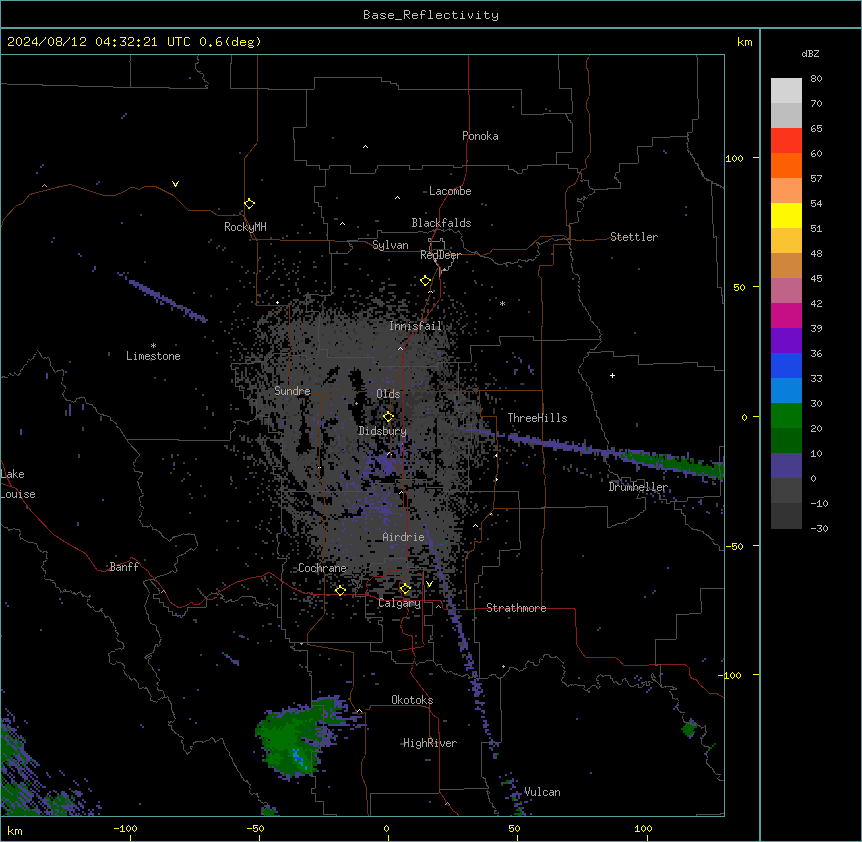
Task: Click the Innisfail label
Action: 415,326
